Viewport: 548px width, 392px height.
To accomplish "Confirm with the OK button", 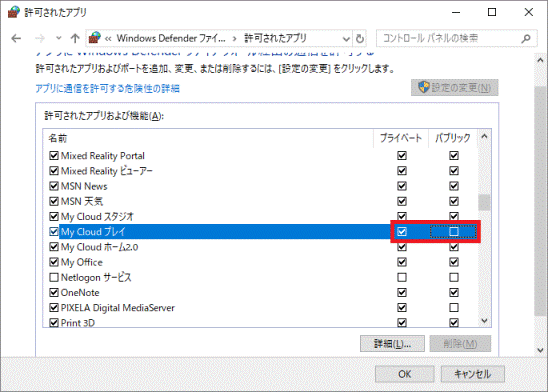I will 404,374.
